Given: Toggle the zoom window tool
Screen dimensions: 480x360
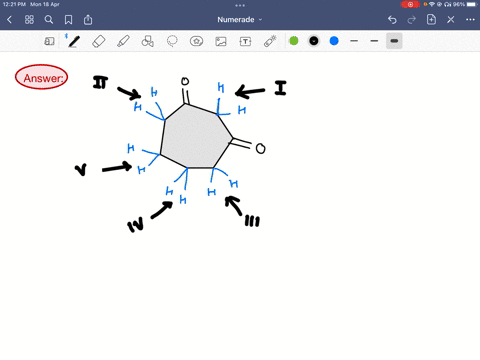Looking at the screenshot, I should [x=49, y=41].
